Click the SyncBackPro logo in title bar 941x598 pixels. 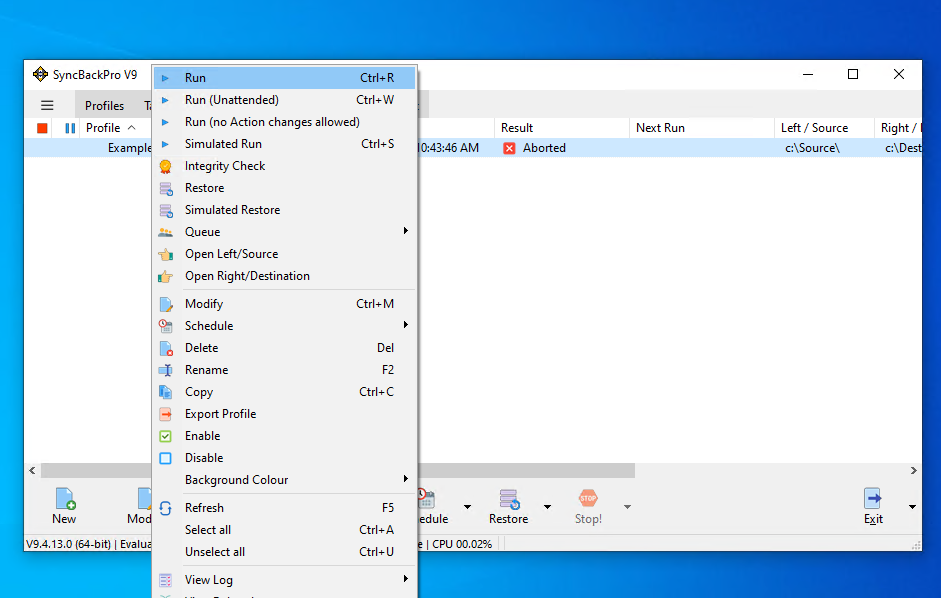(40, 74)
